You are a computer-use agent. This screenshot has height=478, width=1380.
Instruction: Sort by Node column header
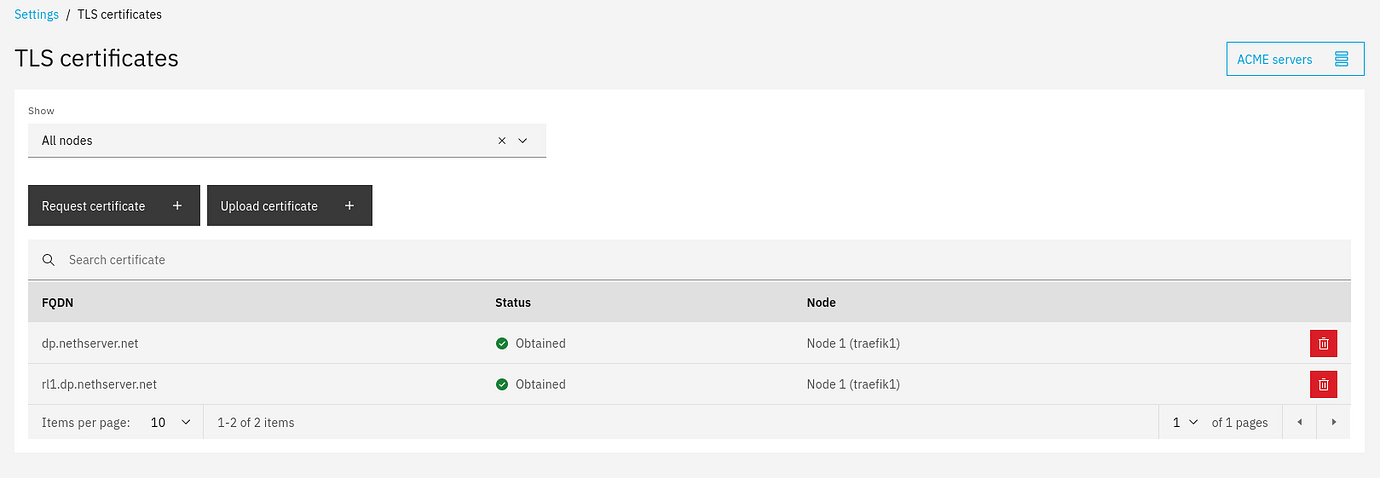click(821, 302)
